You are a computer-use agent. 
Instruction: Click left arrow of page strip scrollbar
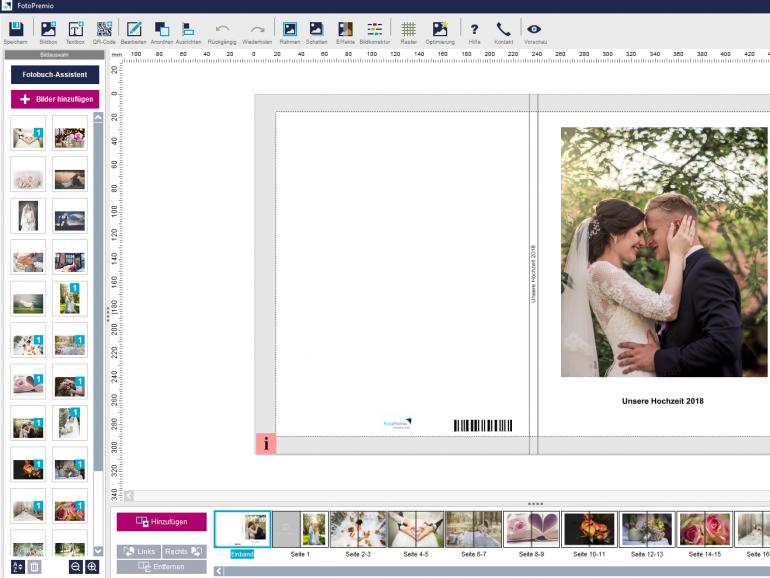pyautogui.click(x=219, y=571)
